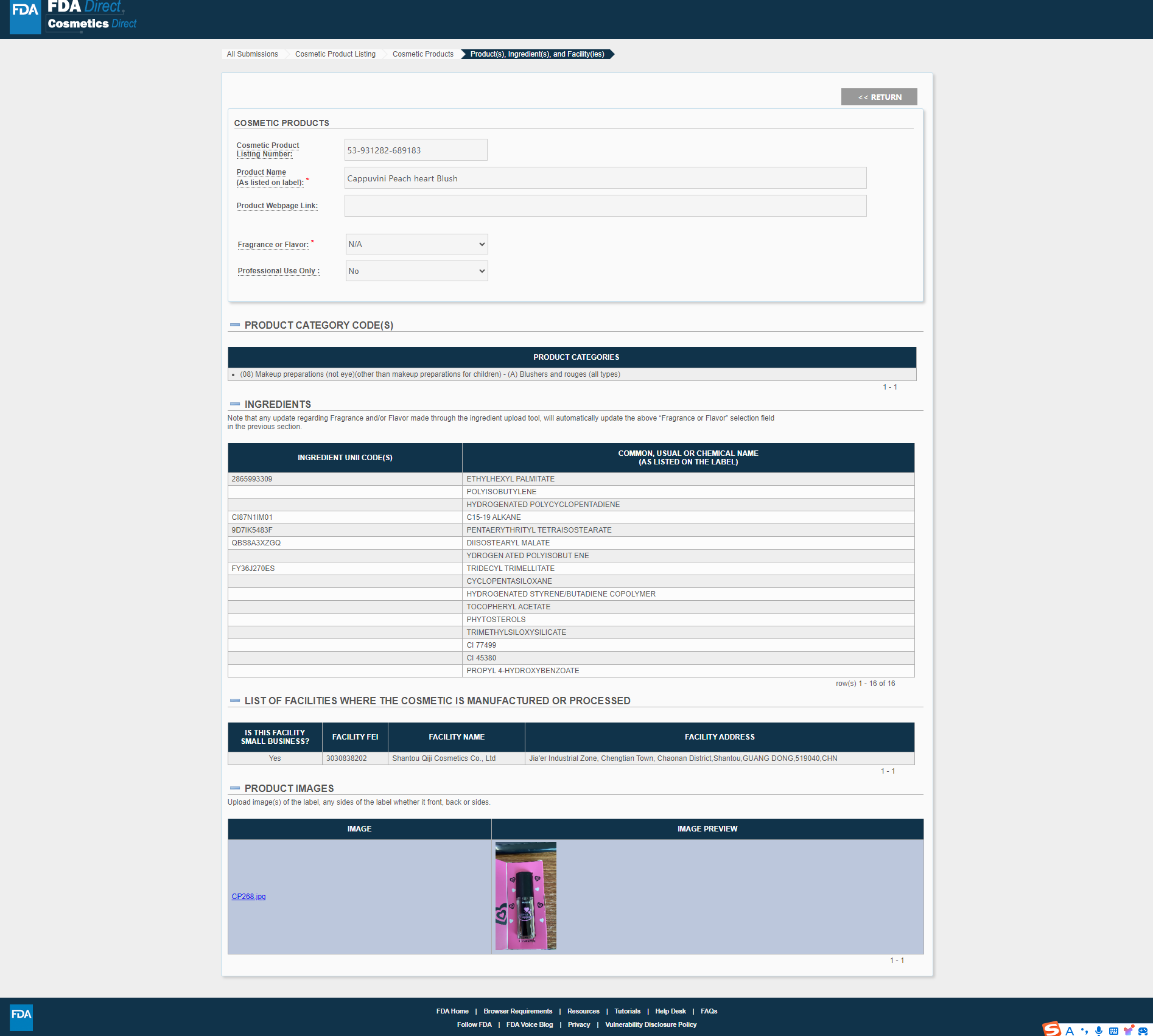Toggle the English input mode letter A
This screenshot has height=1036, width=1153.
click(1069, 1031)
